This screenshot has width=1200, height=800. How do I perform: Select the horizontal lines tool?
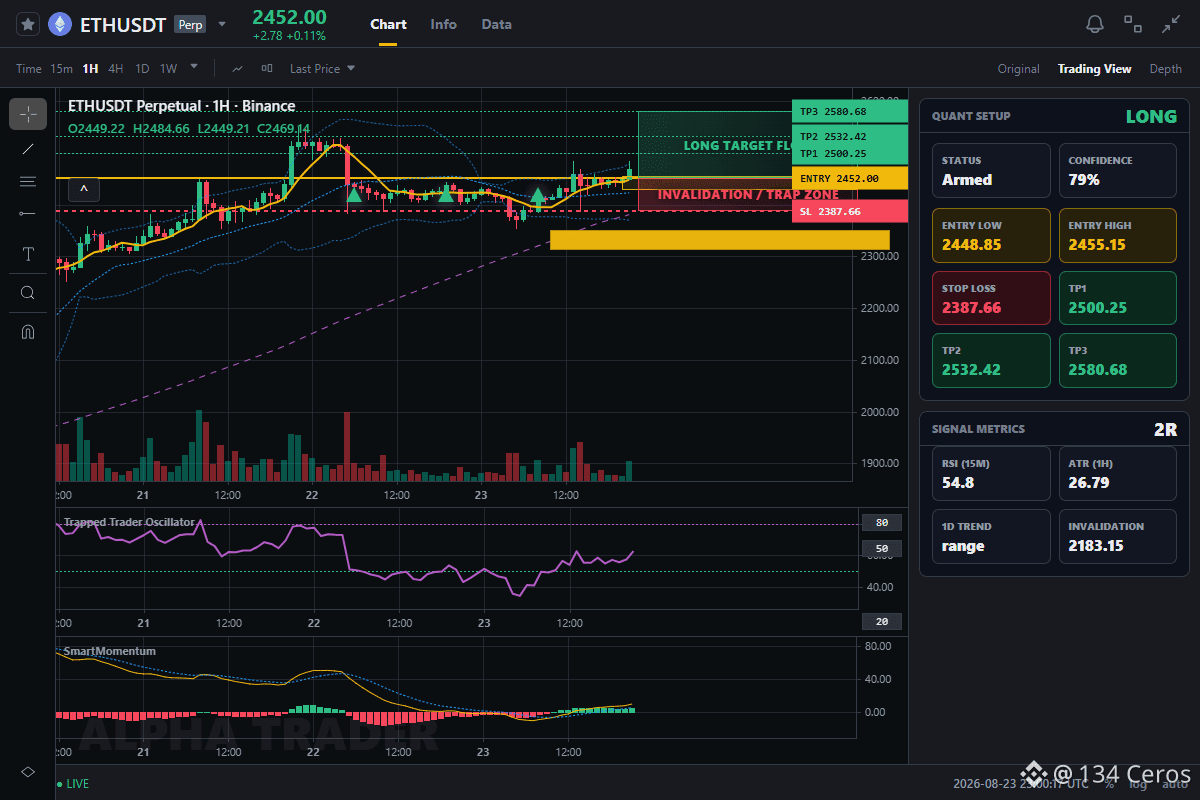click(x=28, y=181)
